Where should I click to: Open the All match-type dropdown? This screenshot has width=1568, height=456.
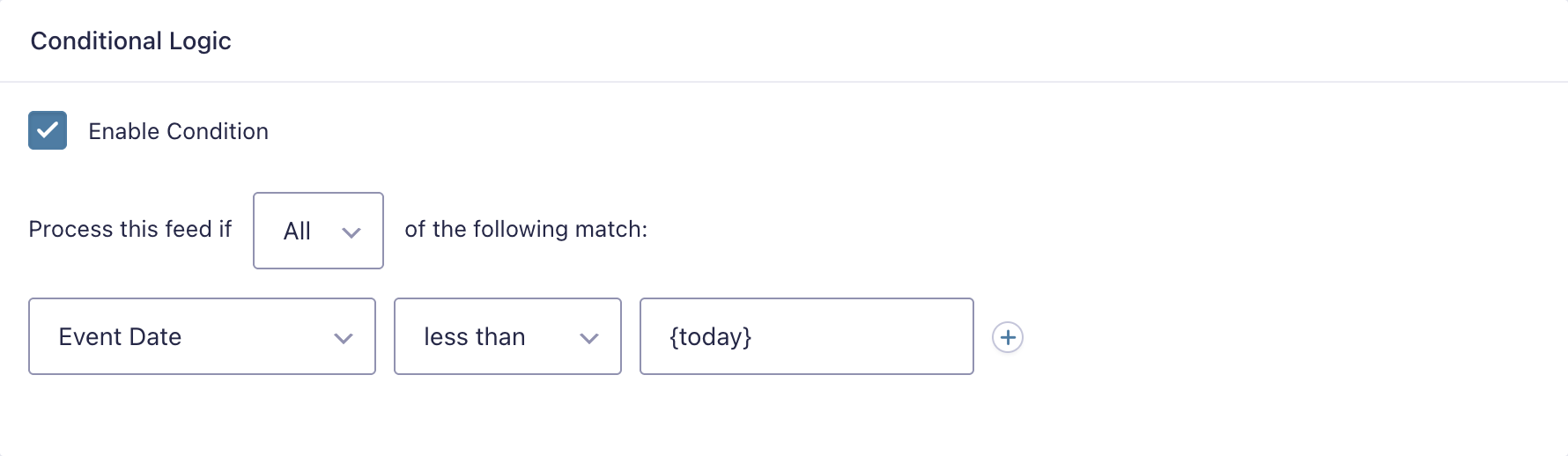click(318, 231)
